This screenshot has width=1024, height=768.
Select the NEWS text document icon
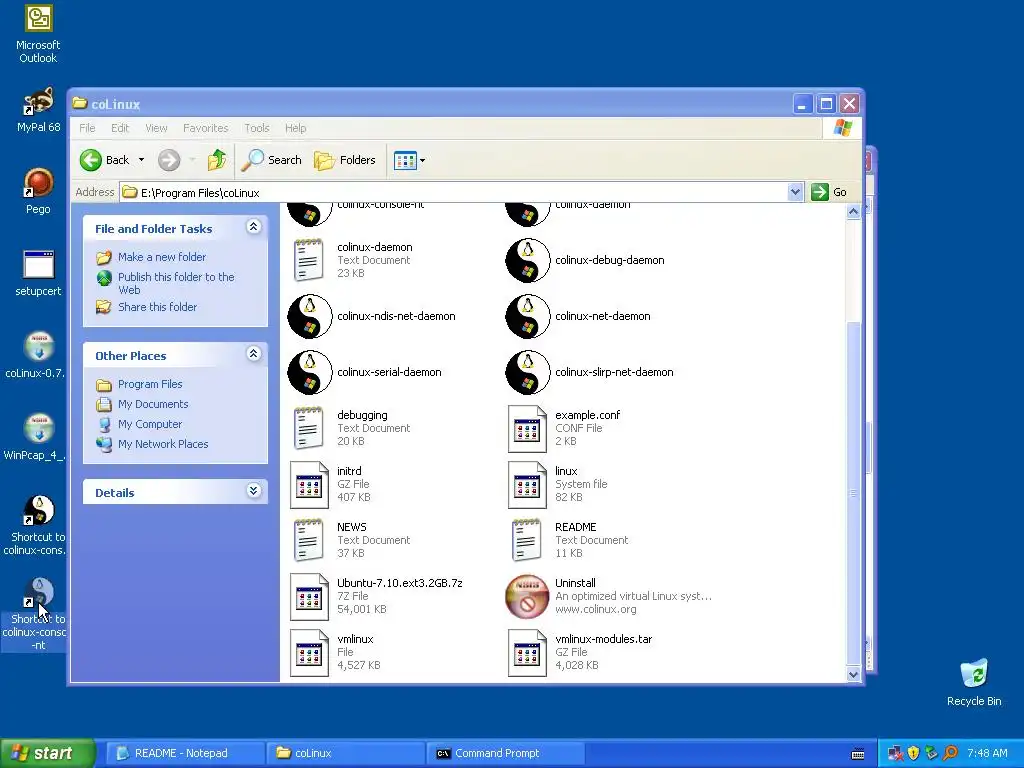click(308, 540)
